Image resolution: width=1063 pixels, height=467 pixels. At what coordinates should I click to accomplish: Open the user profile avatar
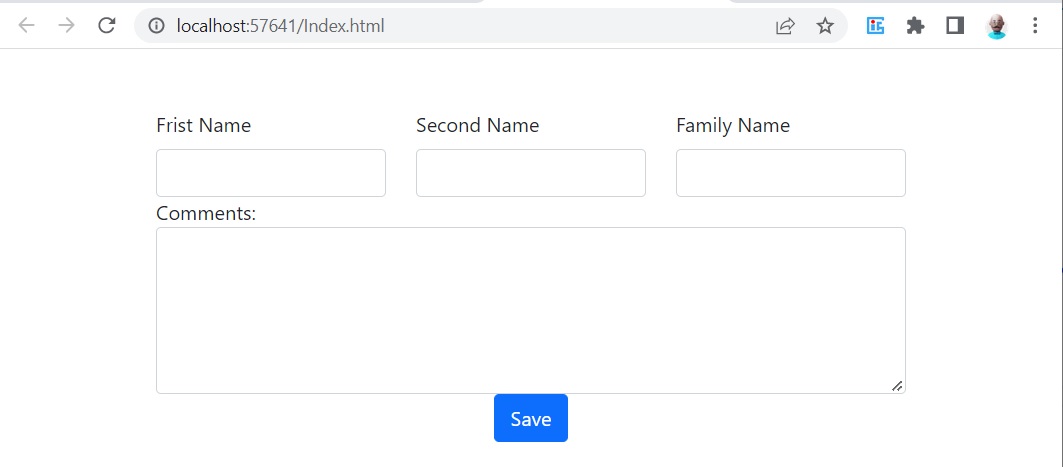(x=996, y=26)
